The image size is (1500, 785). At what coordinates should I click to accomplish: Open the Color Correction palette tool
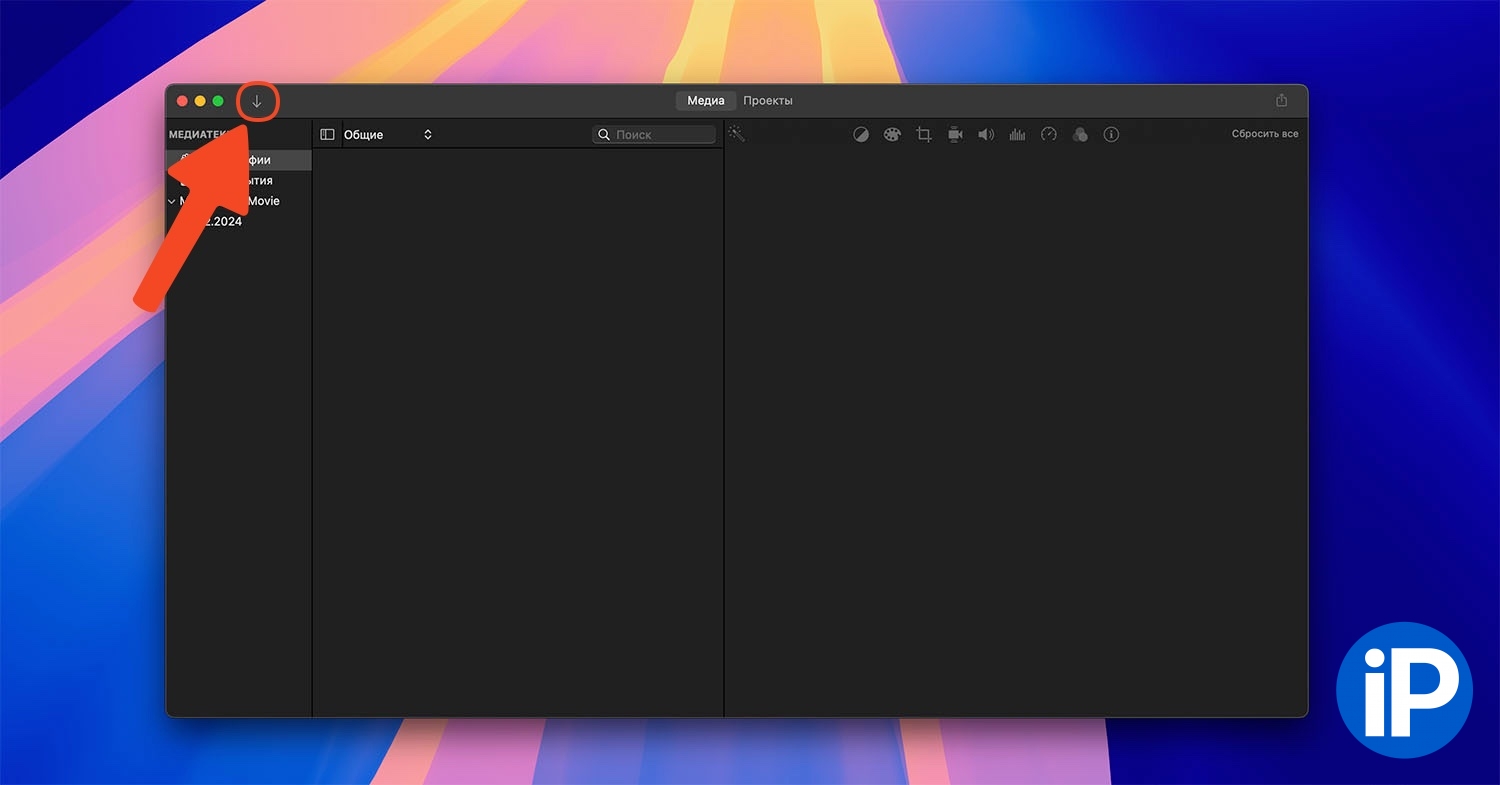tap(892, 134)
